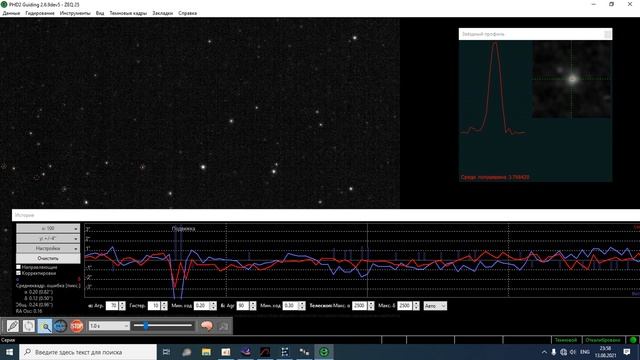This screenshot has width=640, height=360.
Task: Adjust the Макс. α 2500 spinner arrows
Action: point(371,306)
